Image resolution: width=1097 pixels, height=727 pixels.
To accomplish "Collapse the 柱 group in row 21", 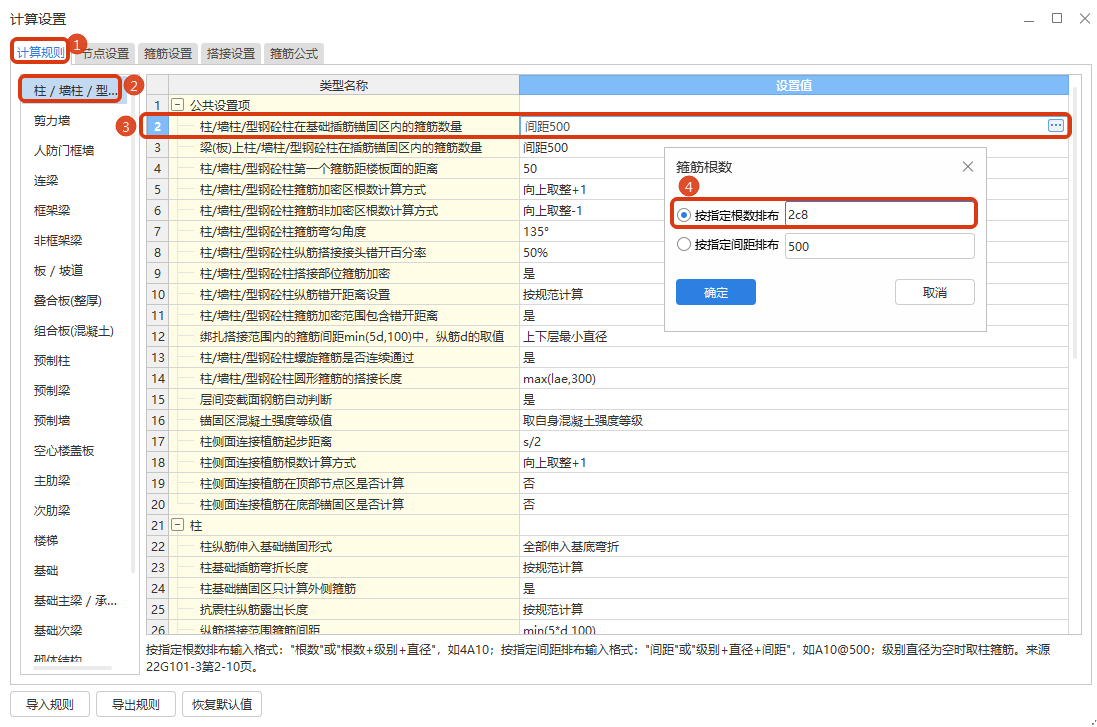I will [178, 525].
